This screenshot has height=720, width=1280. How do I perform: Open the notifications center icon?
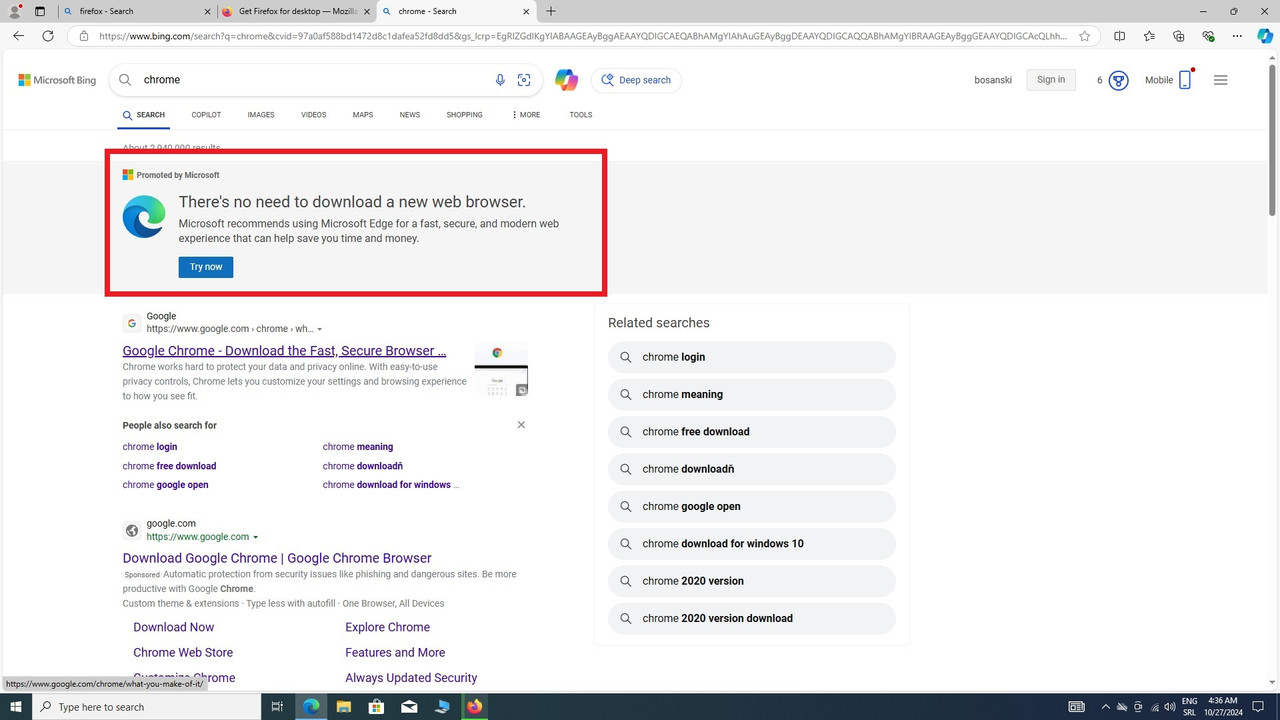(1259, 707)
